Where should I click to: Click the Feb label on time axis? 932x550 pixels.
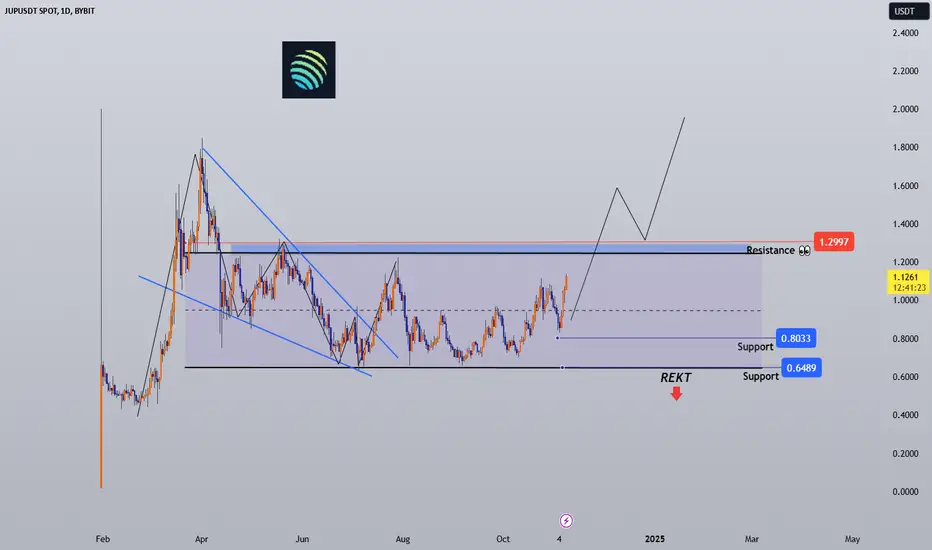coord(103,539)
